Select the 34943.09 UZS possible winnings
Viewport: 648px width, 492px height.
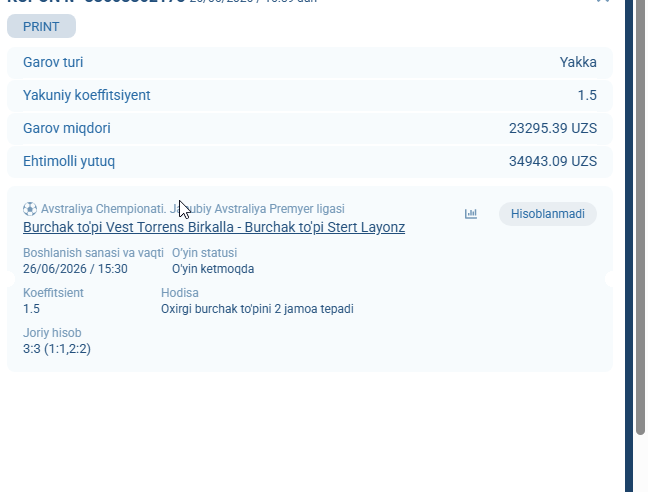(553, 162)
